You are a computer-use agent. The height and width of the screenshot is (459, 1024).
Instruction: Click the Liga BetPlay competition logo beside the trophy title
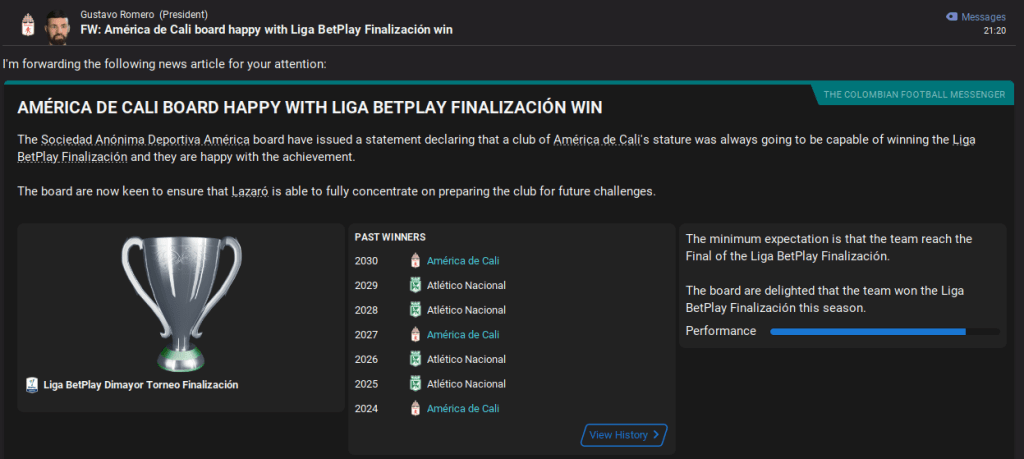coord(33,385)
